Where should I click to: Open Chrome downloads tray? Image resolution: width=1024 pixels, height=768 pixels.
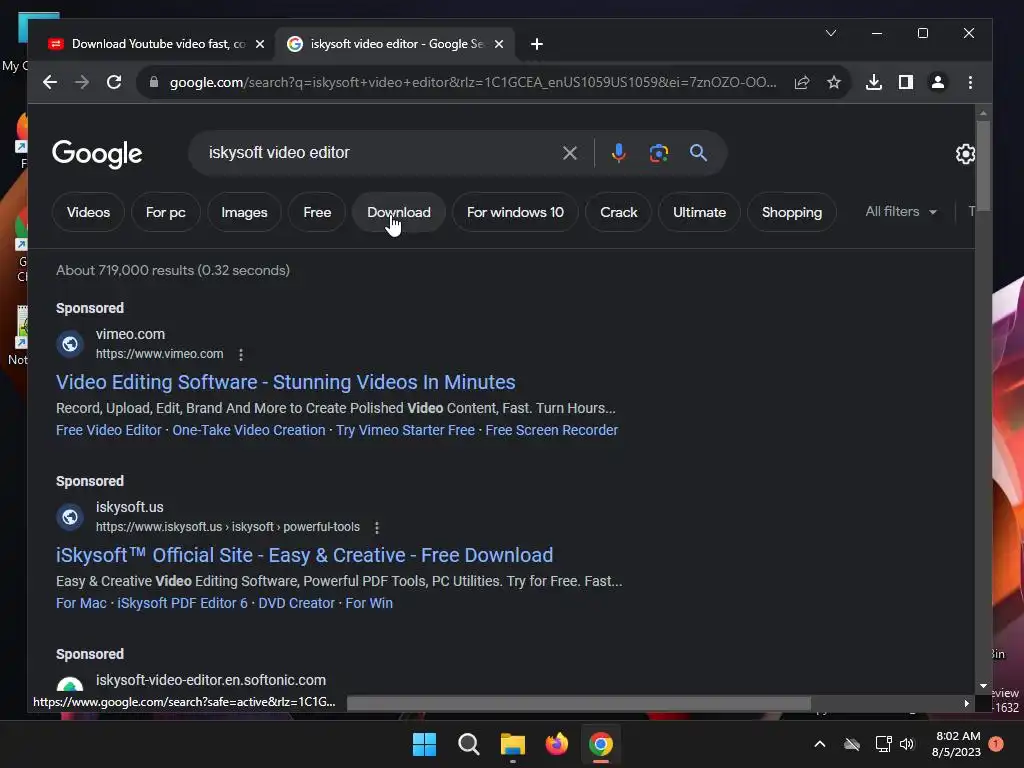874,82
